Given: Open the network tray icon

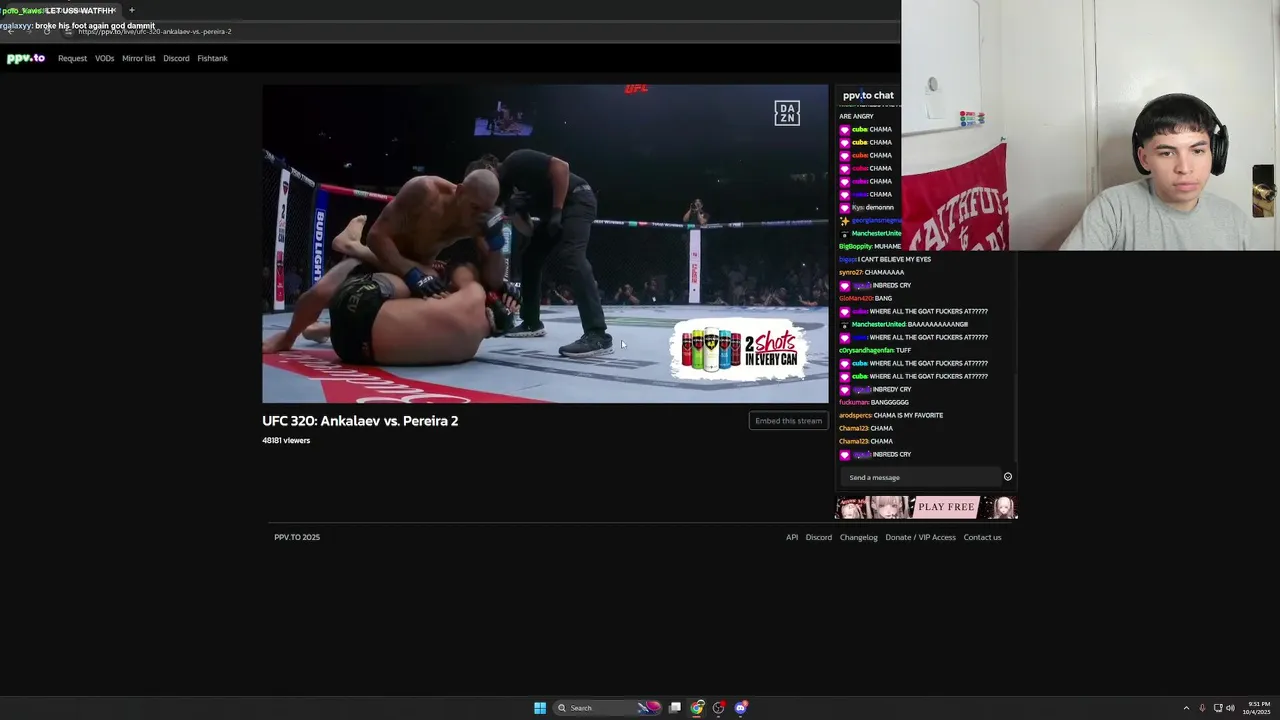Looking at the screenshot, I should click(1218, 708).
